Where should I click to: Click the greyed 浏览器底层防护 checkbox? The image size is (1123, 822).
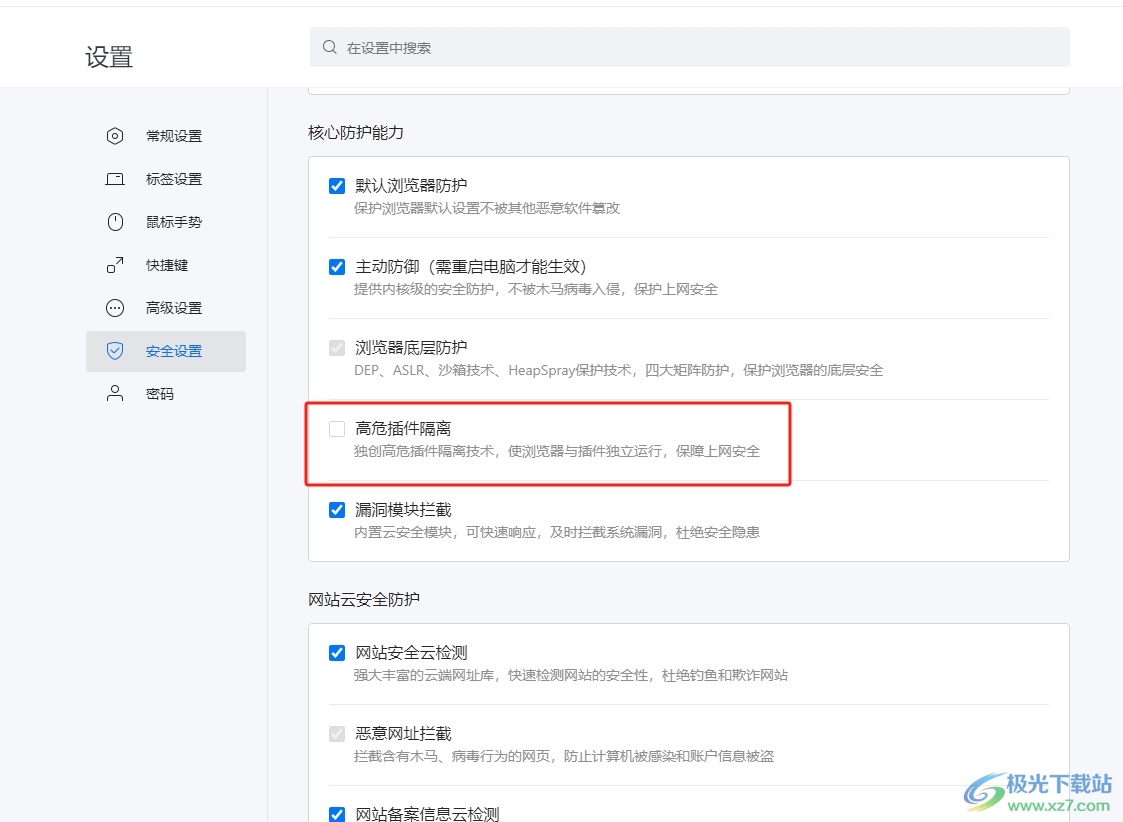tap(337, 348)
